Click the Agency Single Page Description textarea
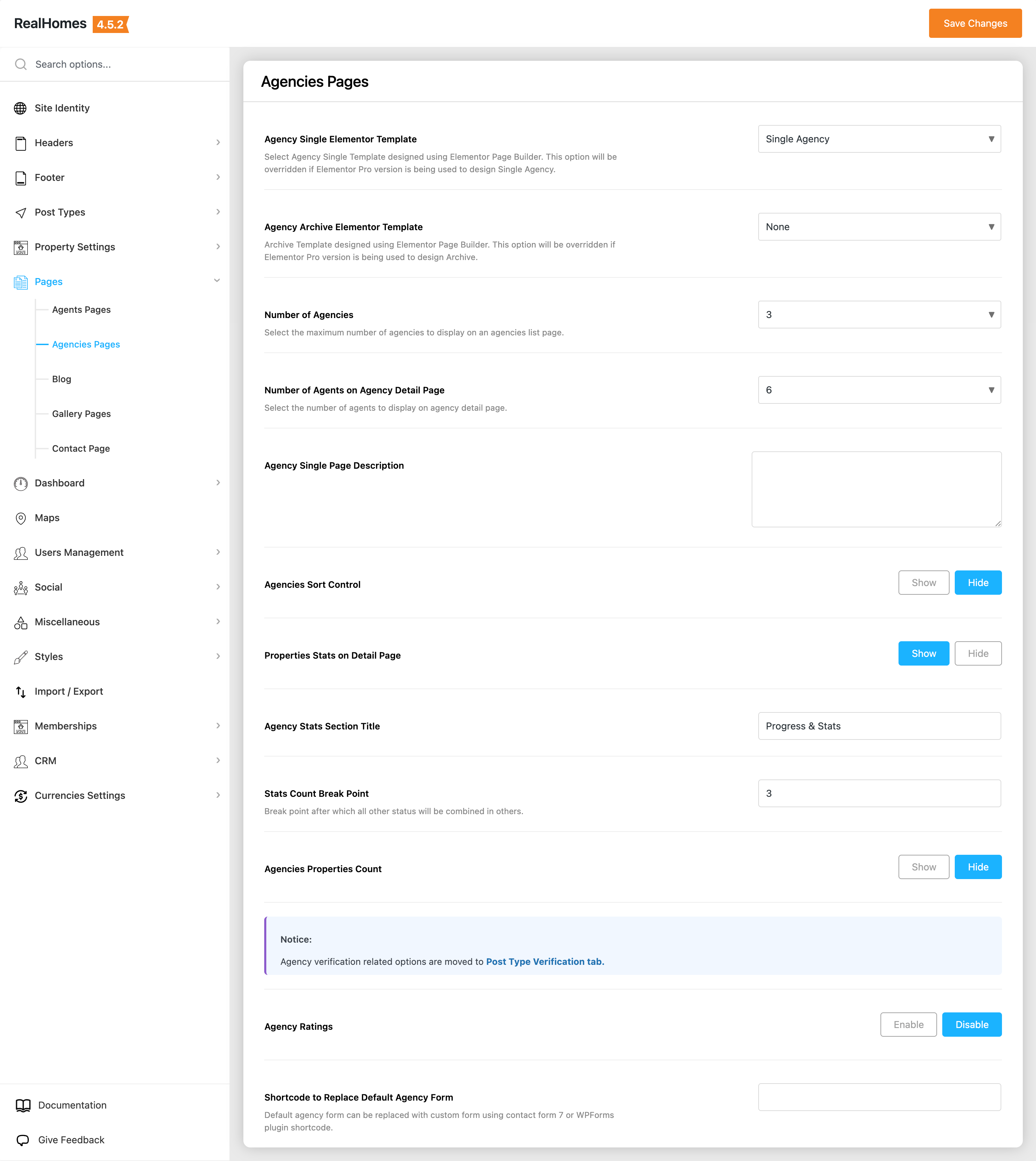 pyautogui.click(x=876, y=490)
